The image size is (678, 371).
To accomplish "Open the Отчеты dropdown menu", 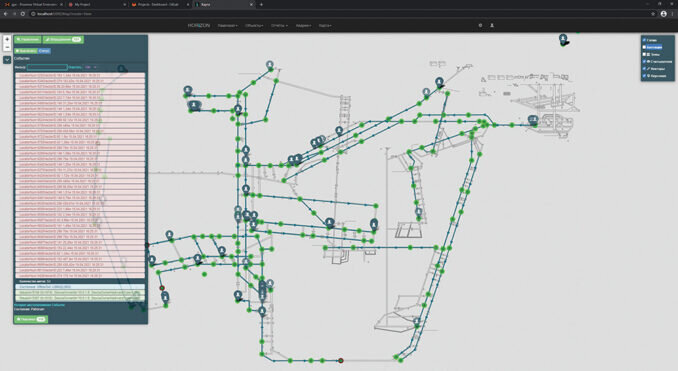I will pyautogui.click(x=279, y=26).
